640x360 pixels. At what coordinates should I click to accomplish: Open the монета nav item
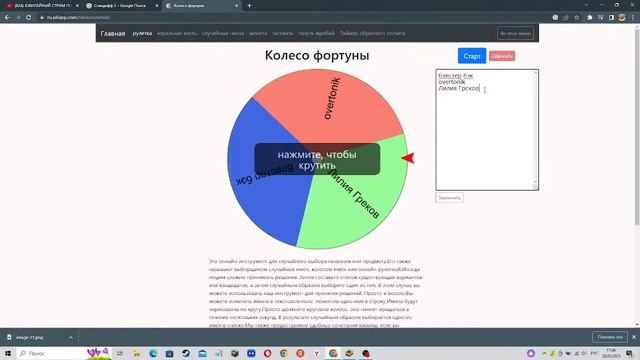258,33
